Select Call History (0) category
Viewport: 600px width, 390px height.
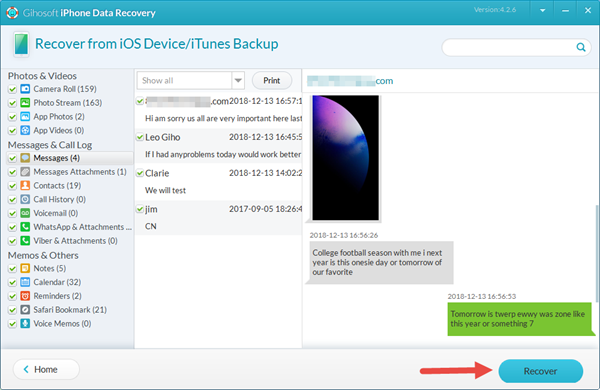(x=60, y=199)
